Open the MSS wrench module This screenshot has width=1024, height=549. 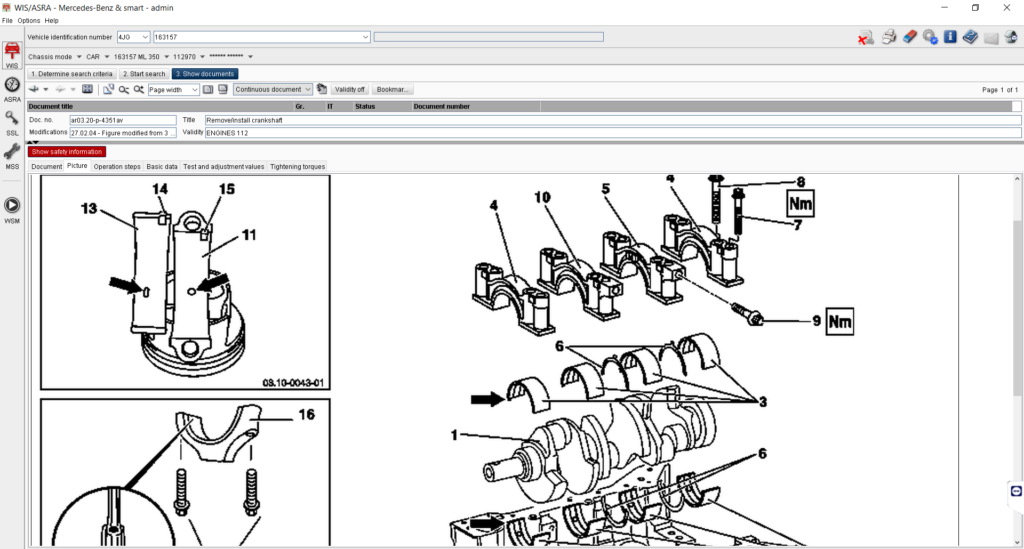[12, 157]
